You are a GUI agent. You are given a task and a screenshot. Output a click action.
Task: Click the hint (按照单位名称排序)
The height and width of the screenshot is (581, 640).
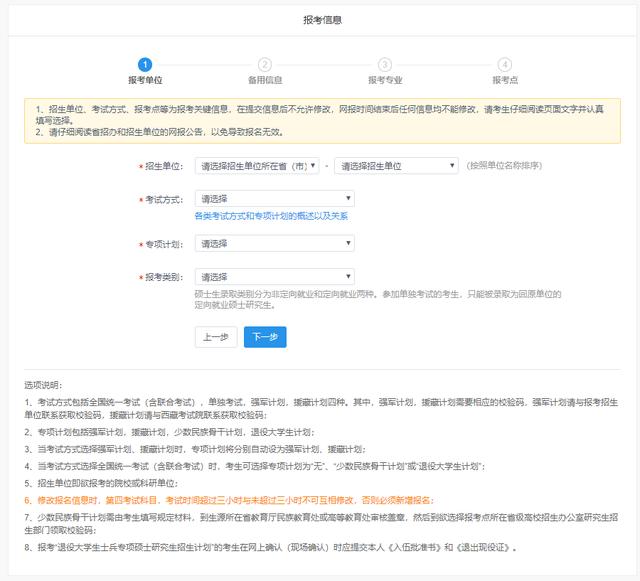504,165
